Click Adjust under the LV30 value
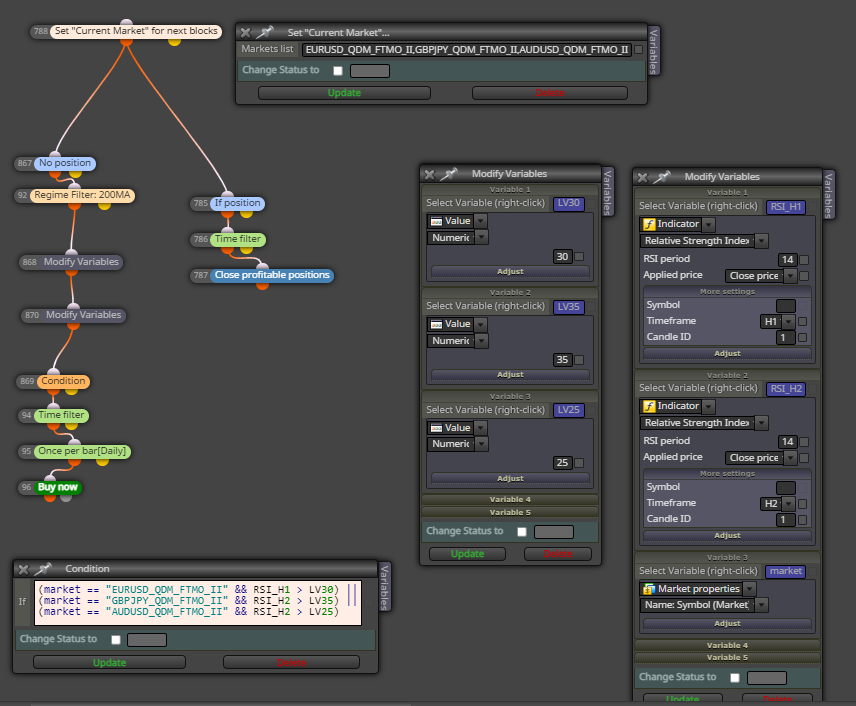The width and height of the screenshot is (856, 706). [x=510, y=272]
